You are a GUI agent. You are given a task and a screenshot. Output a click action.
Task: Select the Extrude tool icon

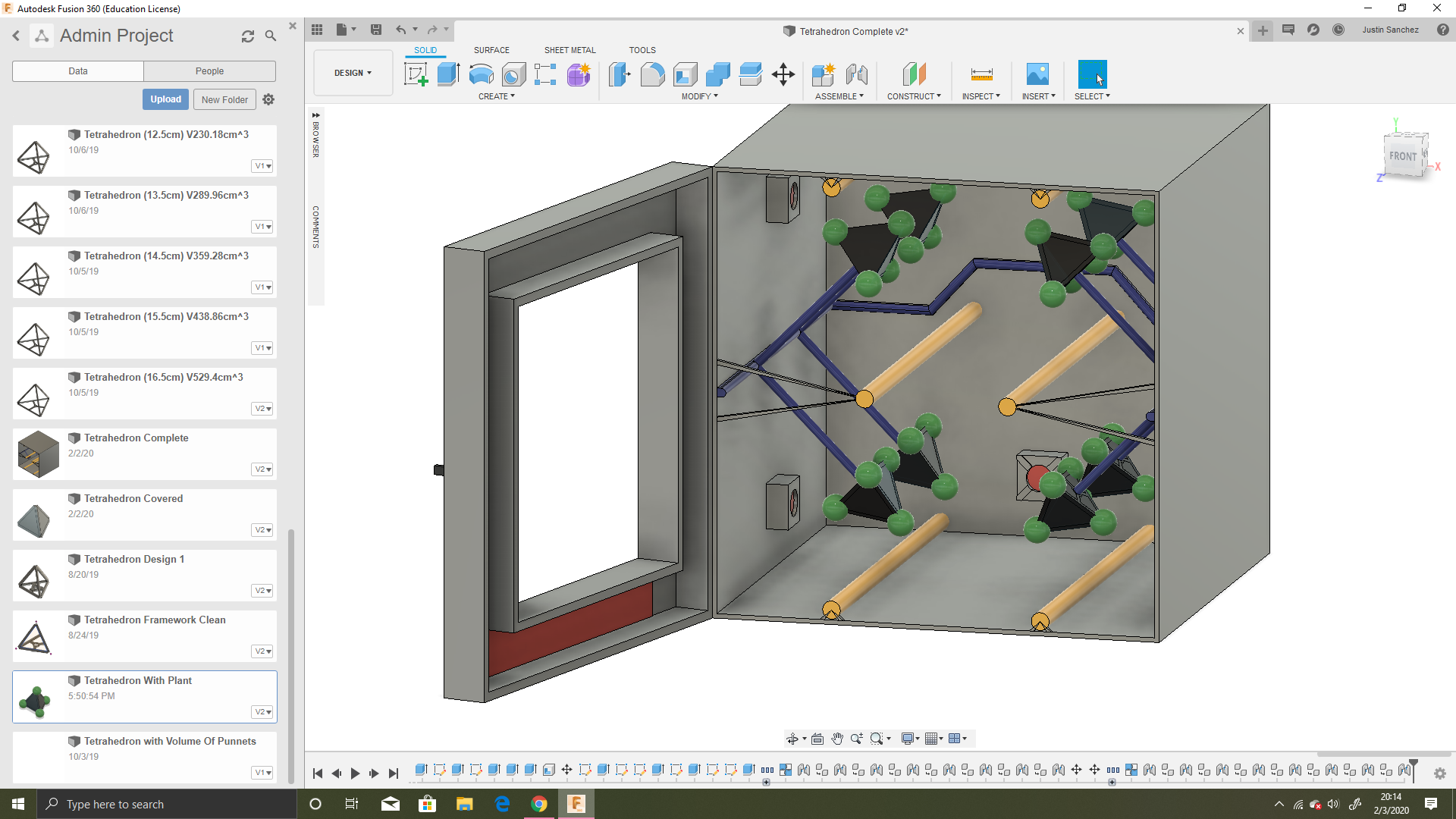448,74
